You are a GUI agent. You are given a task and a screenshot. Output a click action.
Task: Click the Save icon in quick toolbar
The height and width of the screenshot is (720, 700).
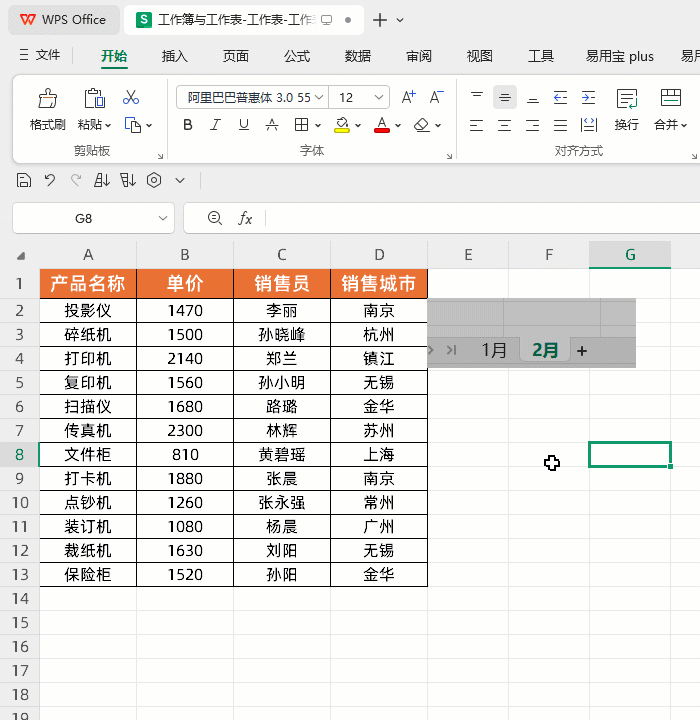click(x=24, y=180)
